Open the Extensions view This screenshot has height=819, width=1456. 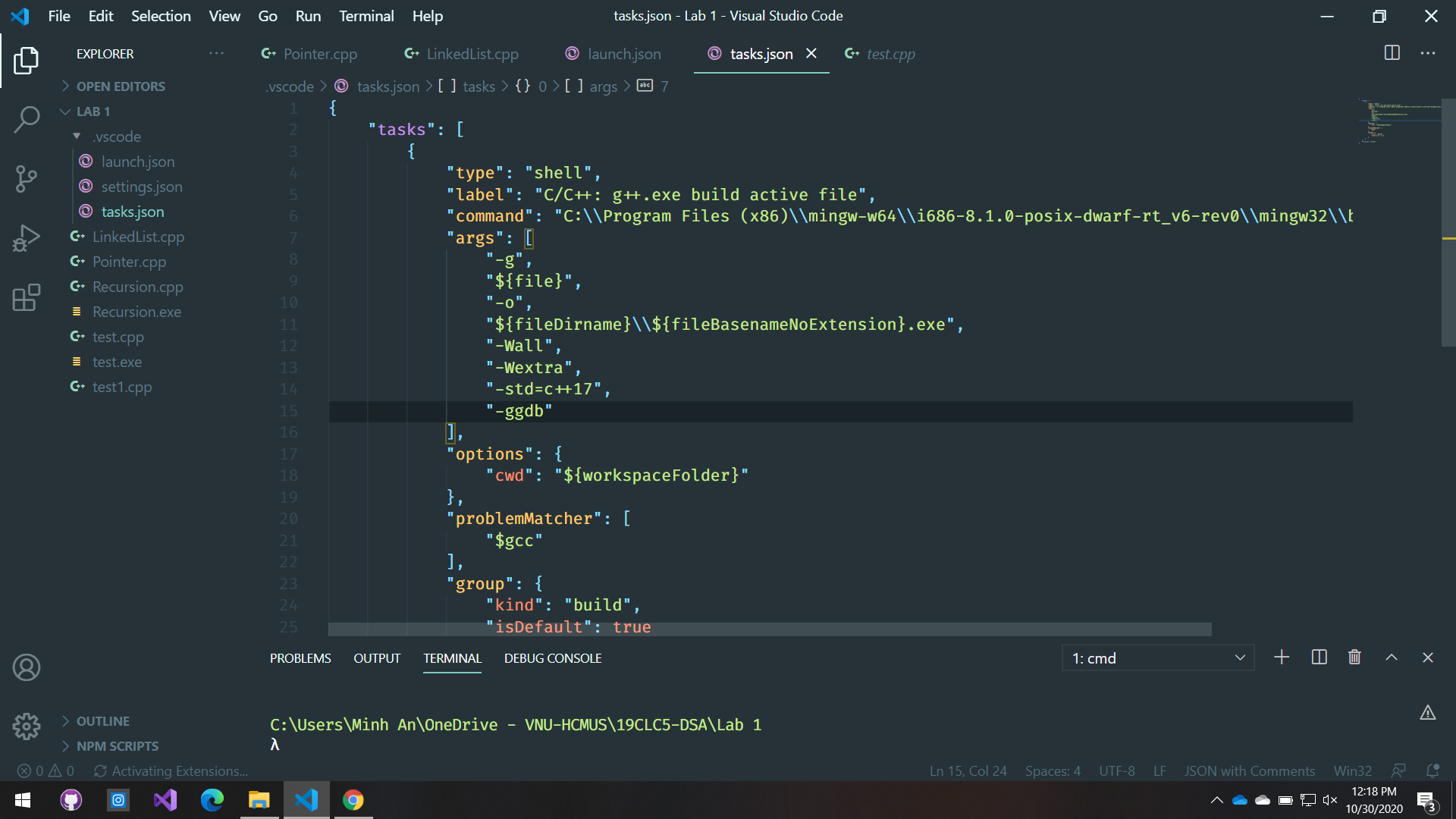click(27, 297)
